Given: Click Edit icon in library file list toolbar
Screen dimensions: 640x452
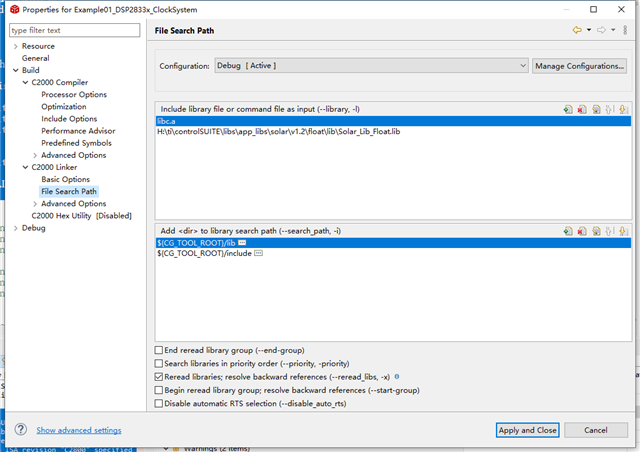Looking at the screenshot, I should pos(595,108).
